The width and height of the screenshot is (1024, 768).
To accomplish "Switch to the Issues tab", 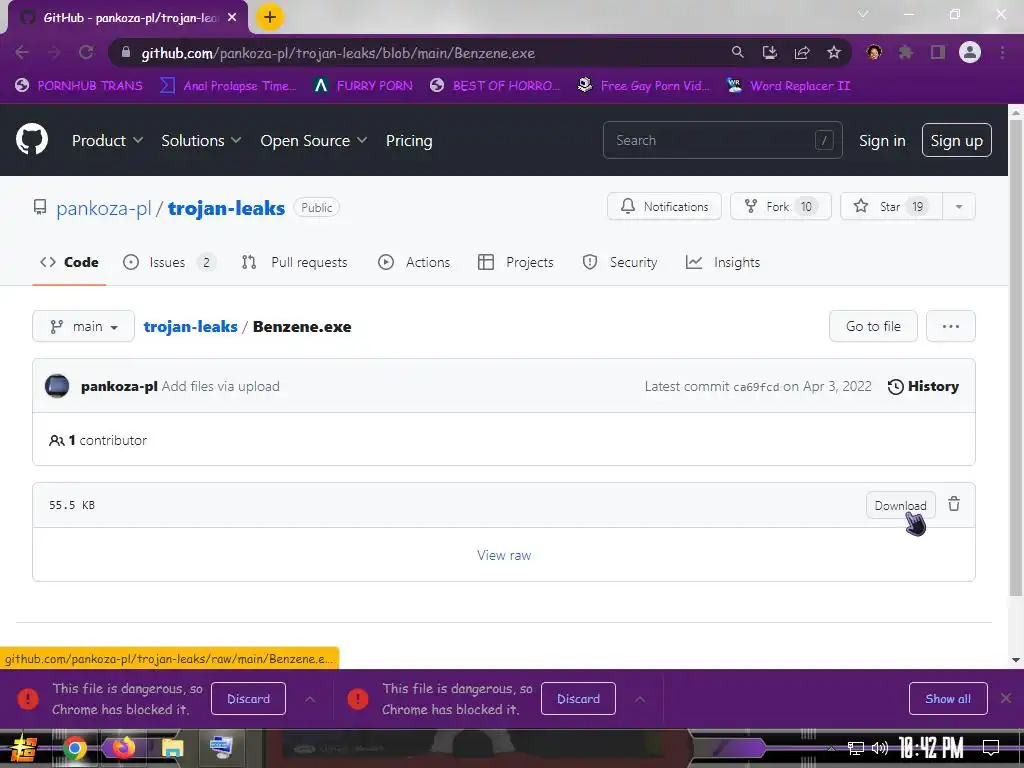I will click(x=168, y=262).
